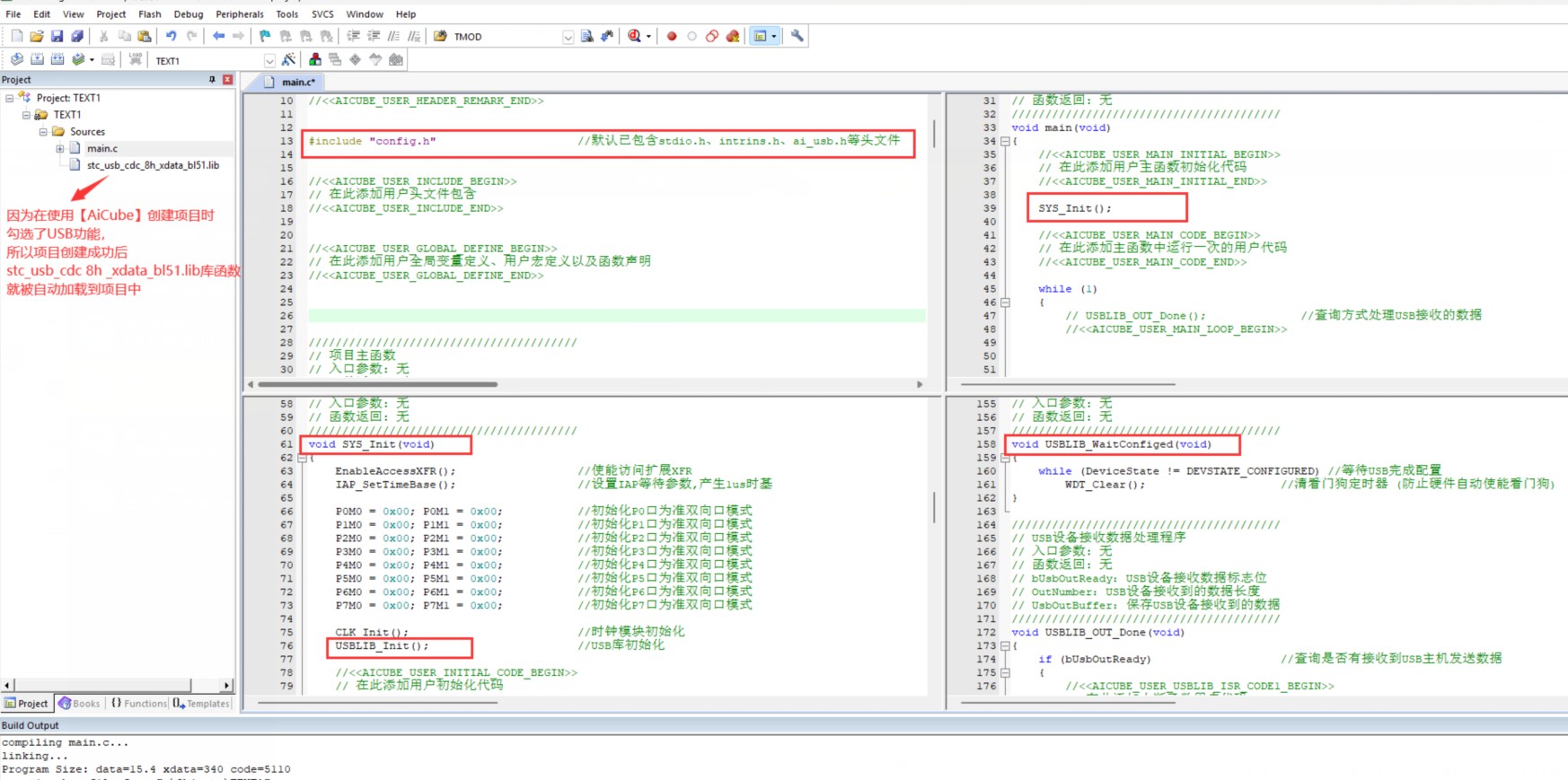
Task: Toggle enable/disable breakpoint circle icon
Action: tap(692, 36)
